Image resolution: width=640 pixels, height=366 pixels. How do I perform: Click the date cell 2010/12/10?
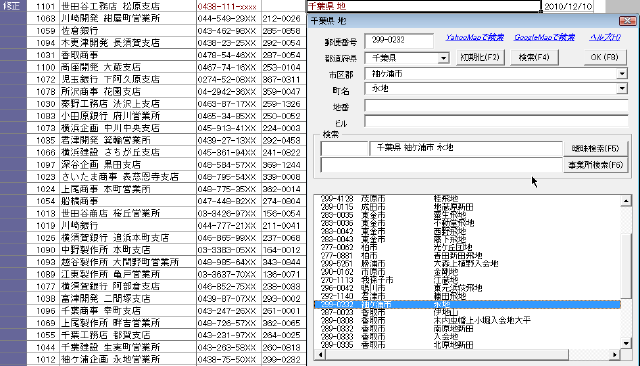pos(568,7)
